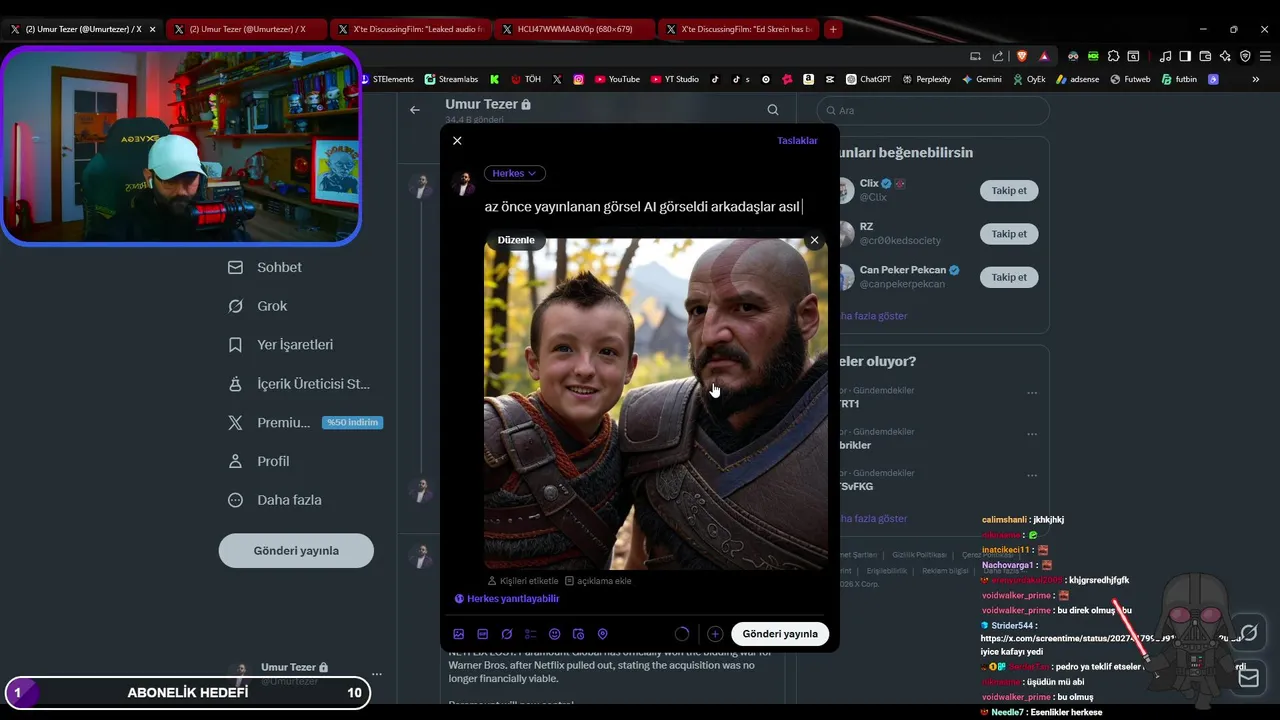Open Taslaklar drafts link
The width and height of the screenshot is (1280, 720).
point(797,141)
